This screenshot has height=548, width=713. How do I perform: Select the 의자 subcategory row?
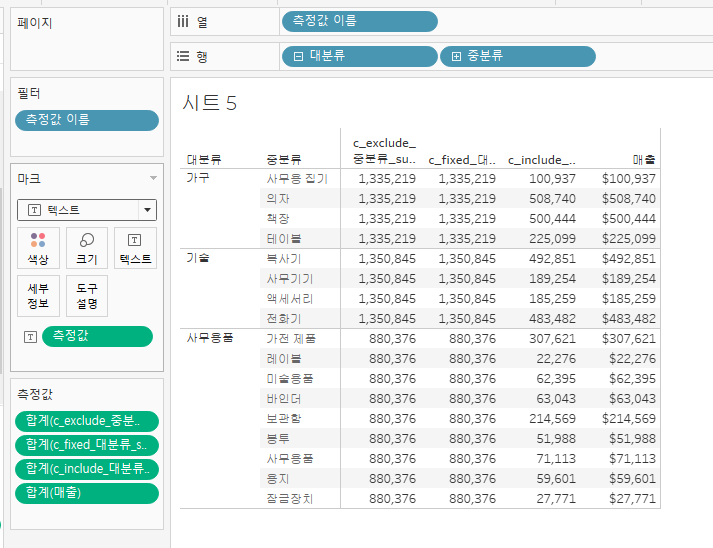pyautogui.click(x=278, y=199)
